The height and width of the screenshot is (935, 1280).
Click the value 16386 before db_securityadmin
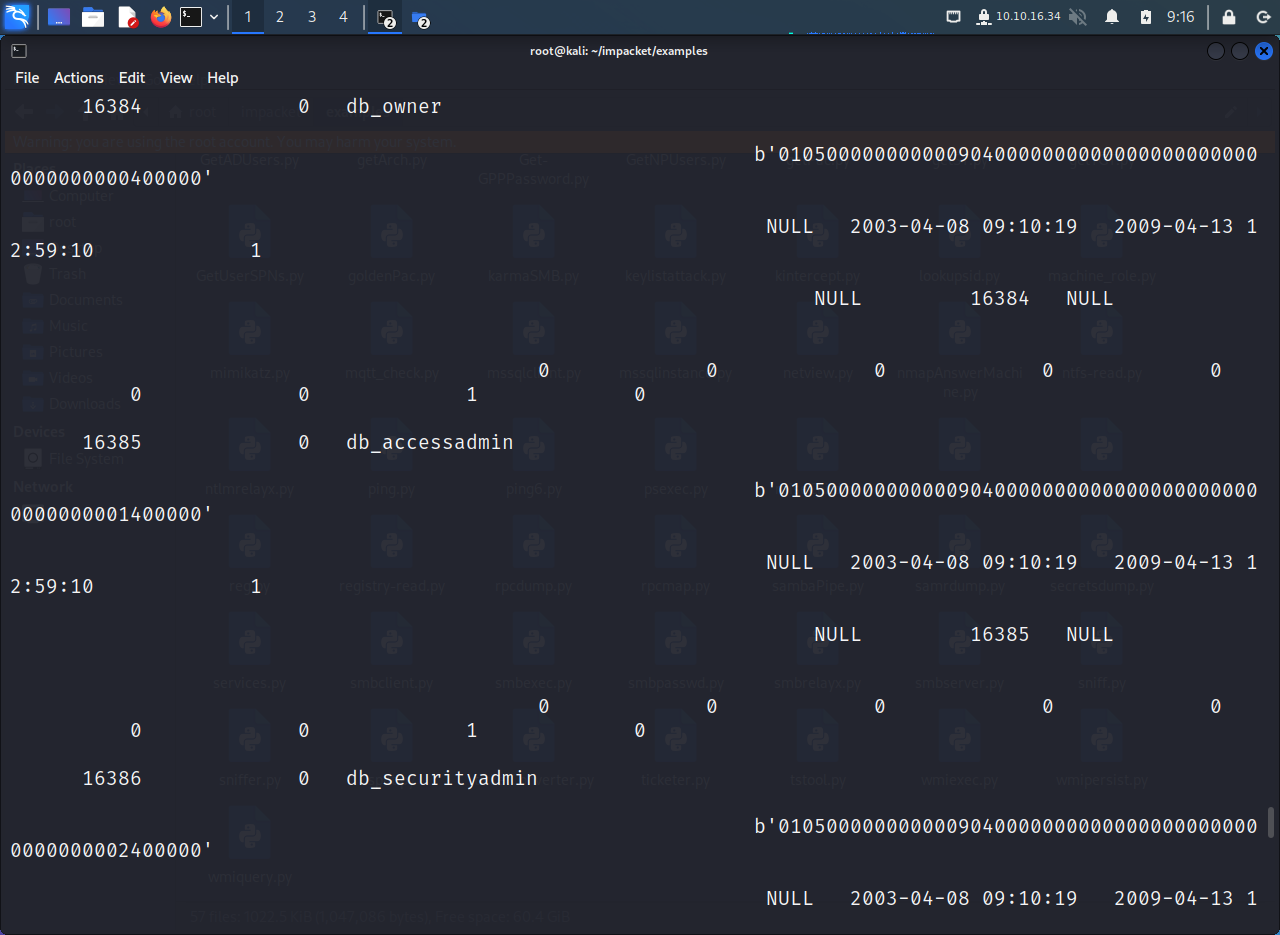112,779
